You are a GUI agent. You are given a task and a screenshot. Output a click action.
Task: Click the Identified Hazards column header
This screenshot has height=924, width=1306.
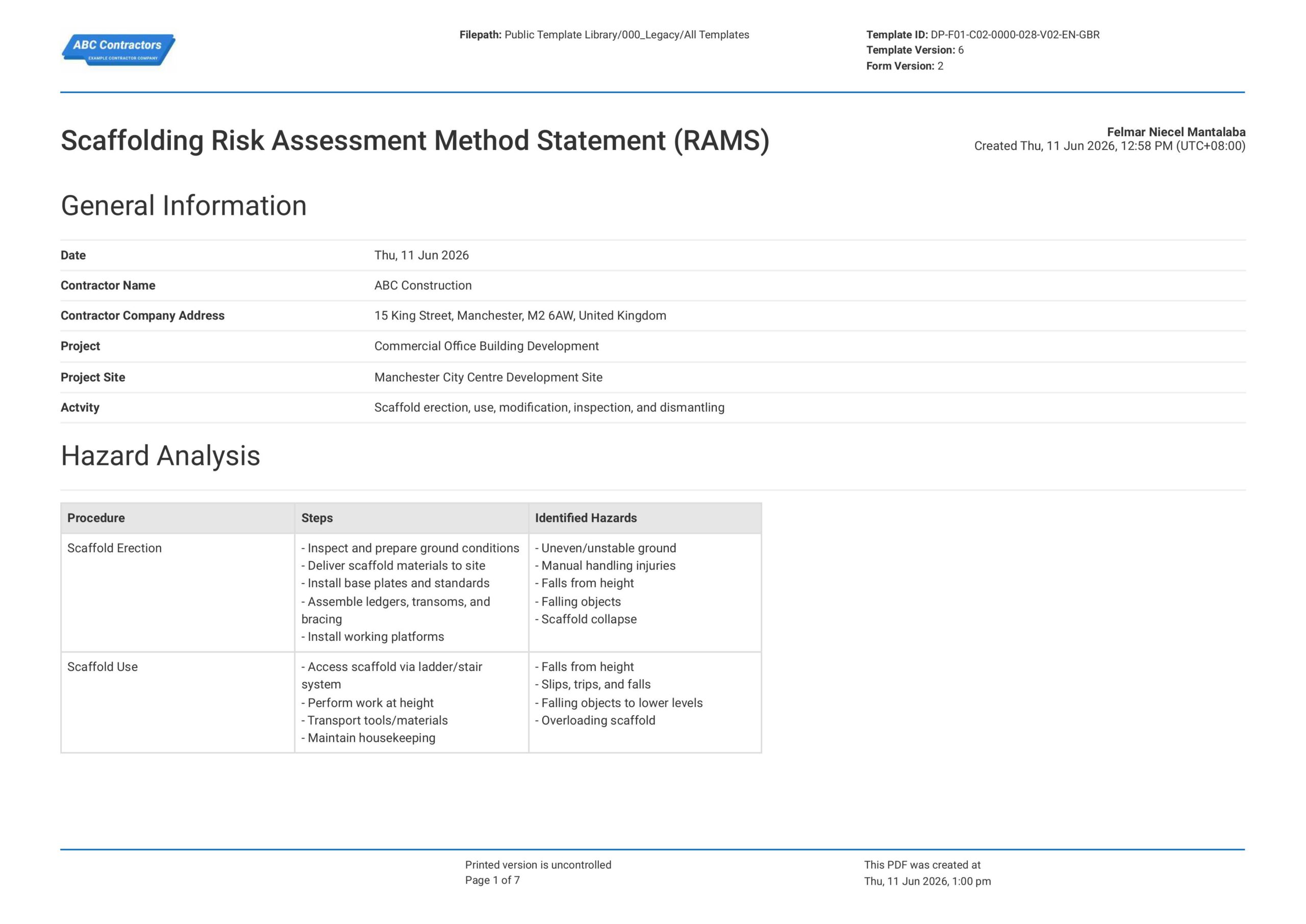[x=645, y=518]
